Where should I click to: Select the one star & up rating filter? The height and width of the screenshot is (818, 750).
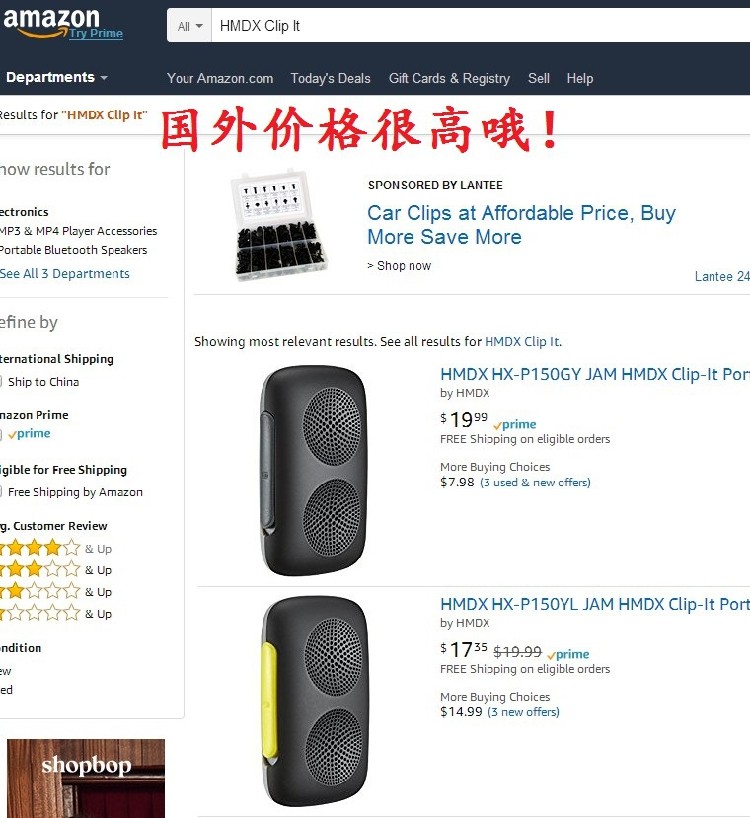pyautogui.click(x=40, y=614)
